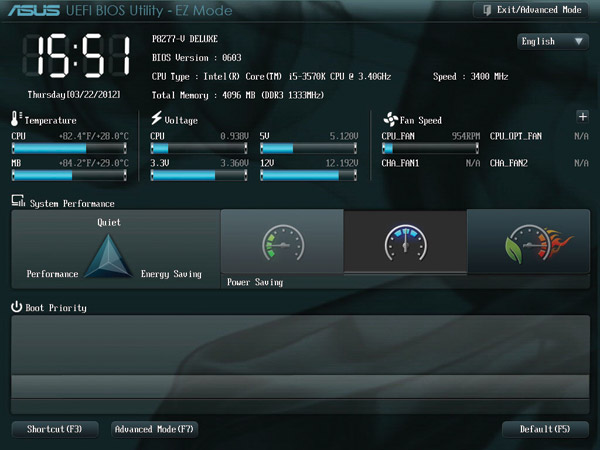Click the Total Memory : 4096 MB text
The width and height of the screenshot is (600, 450).
pyautogui.click(x=238, y=95)
